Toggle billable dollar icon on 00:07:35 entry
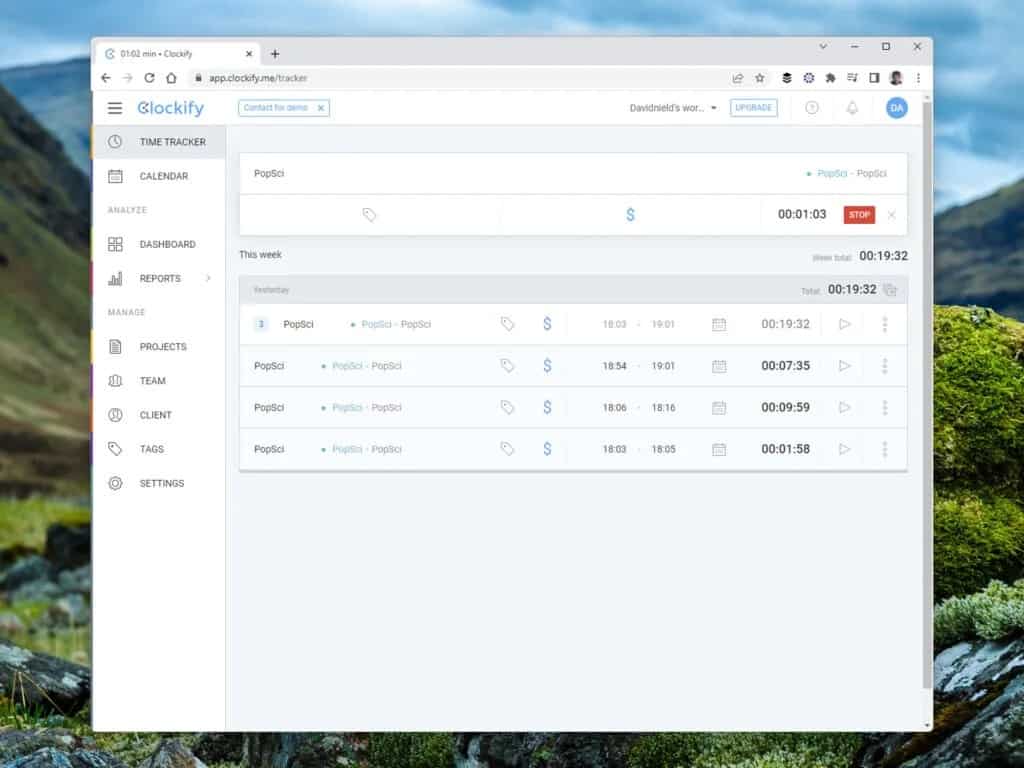1024x768 pixels. 547,366
